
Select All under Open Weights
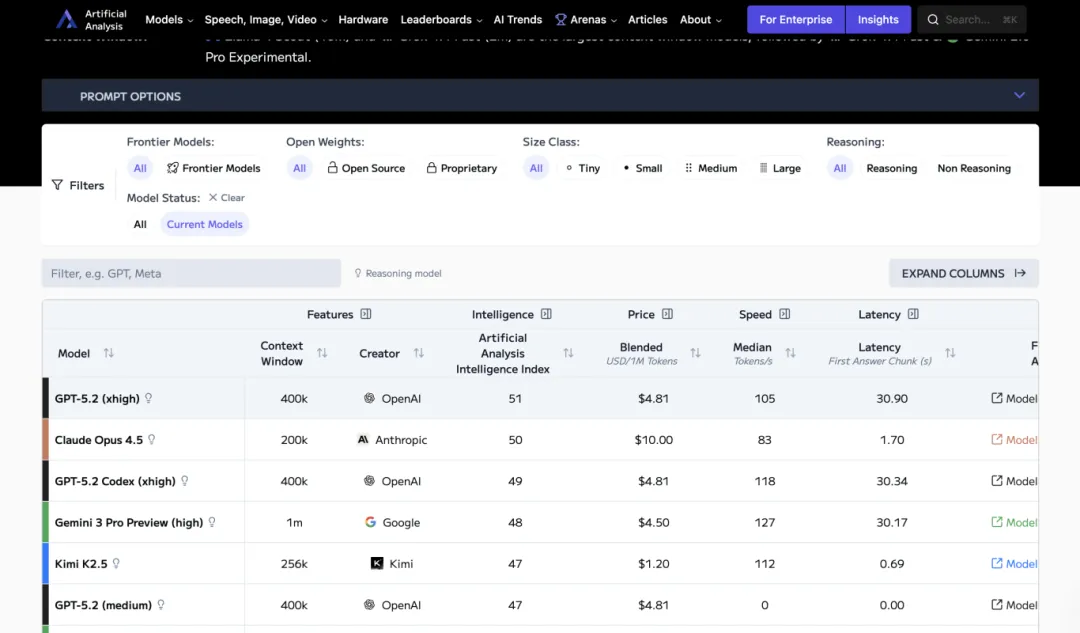pos(299,168)
